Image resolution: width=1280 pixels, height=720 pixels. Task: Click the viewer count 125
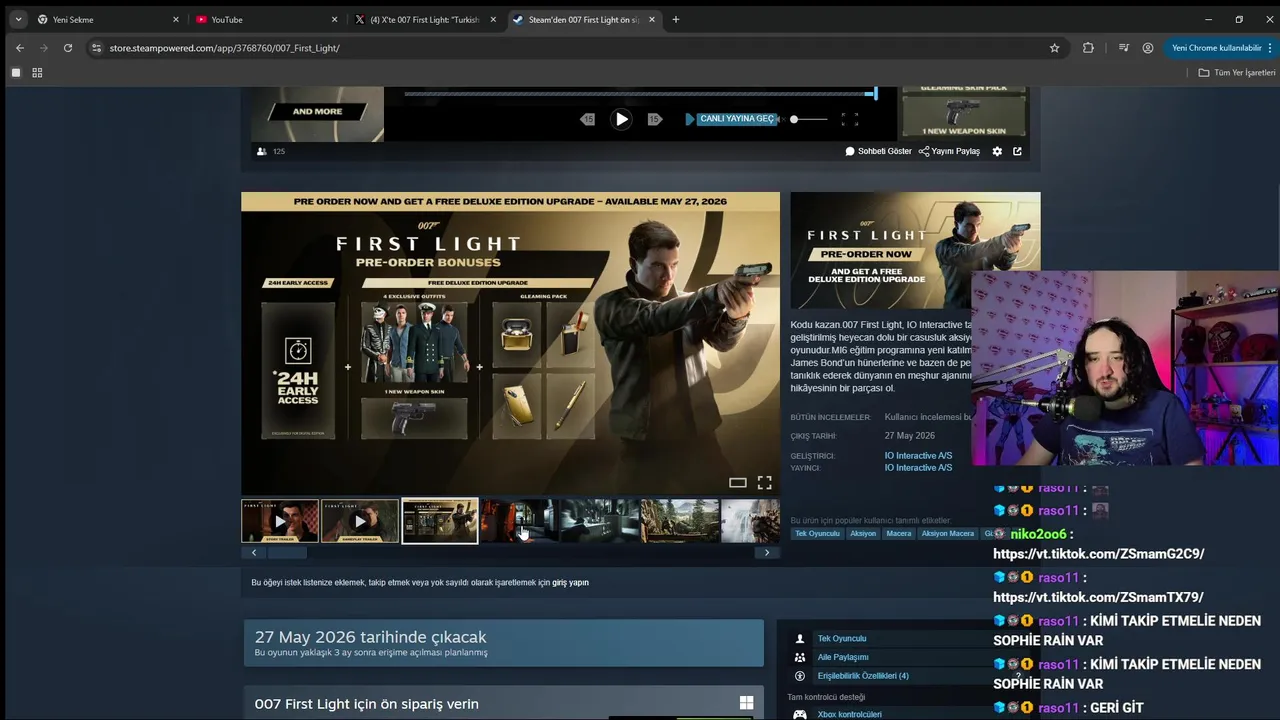(278, 151)
